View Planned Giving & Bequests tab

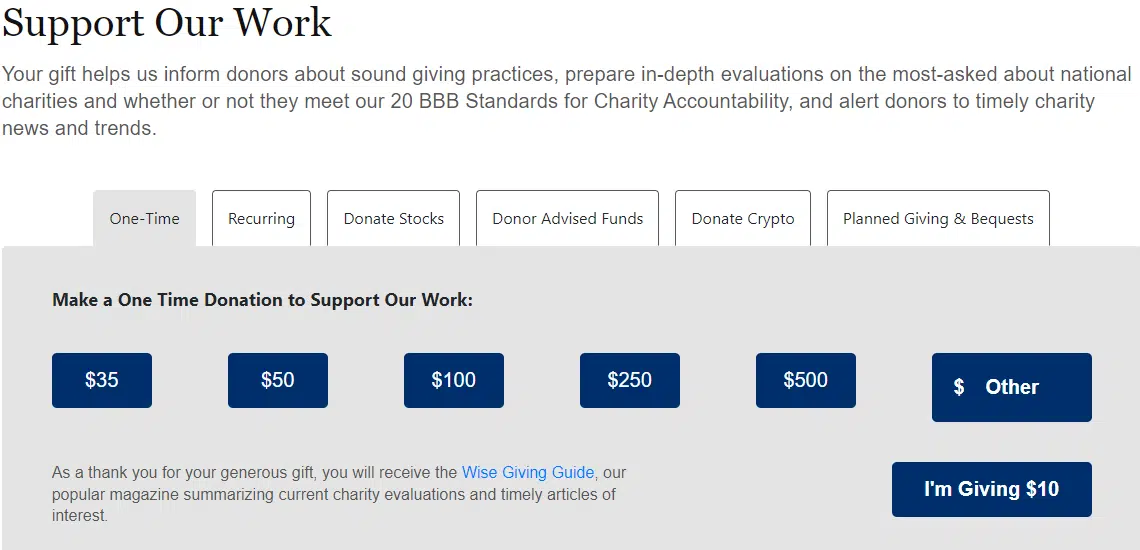tap(938, 219)
